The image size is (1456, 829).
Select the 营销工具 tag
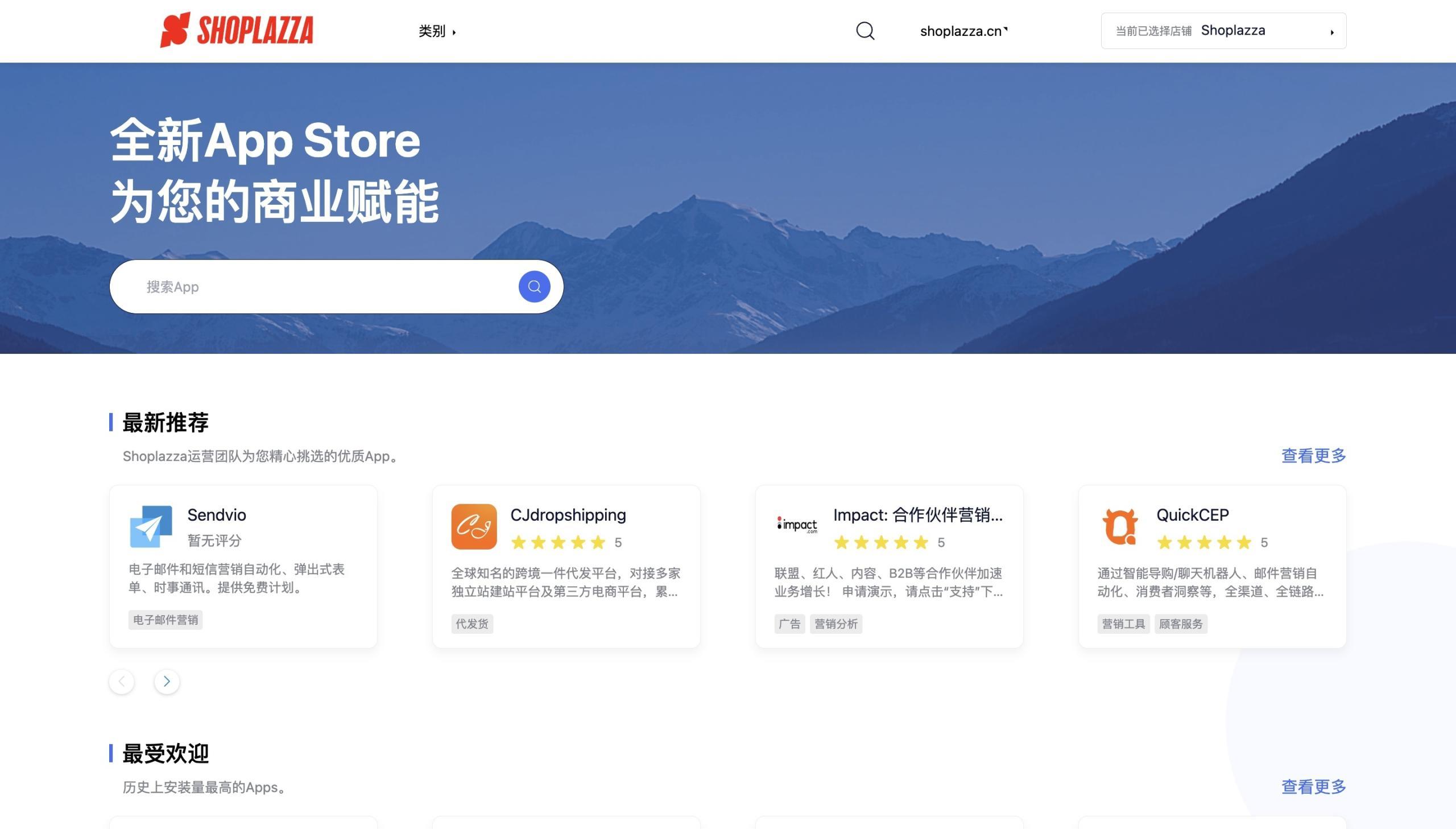[x=1124, y=624]
